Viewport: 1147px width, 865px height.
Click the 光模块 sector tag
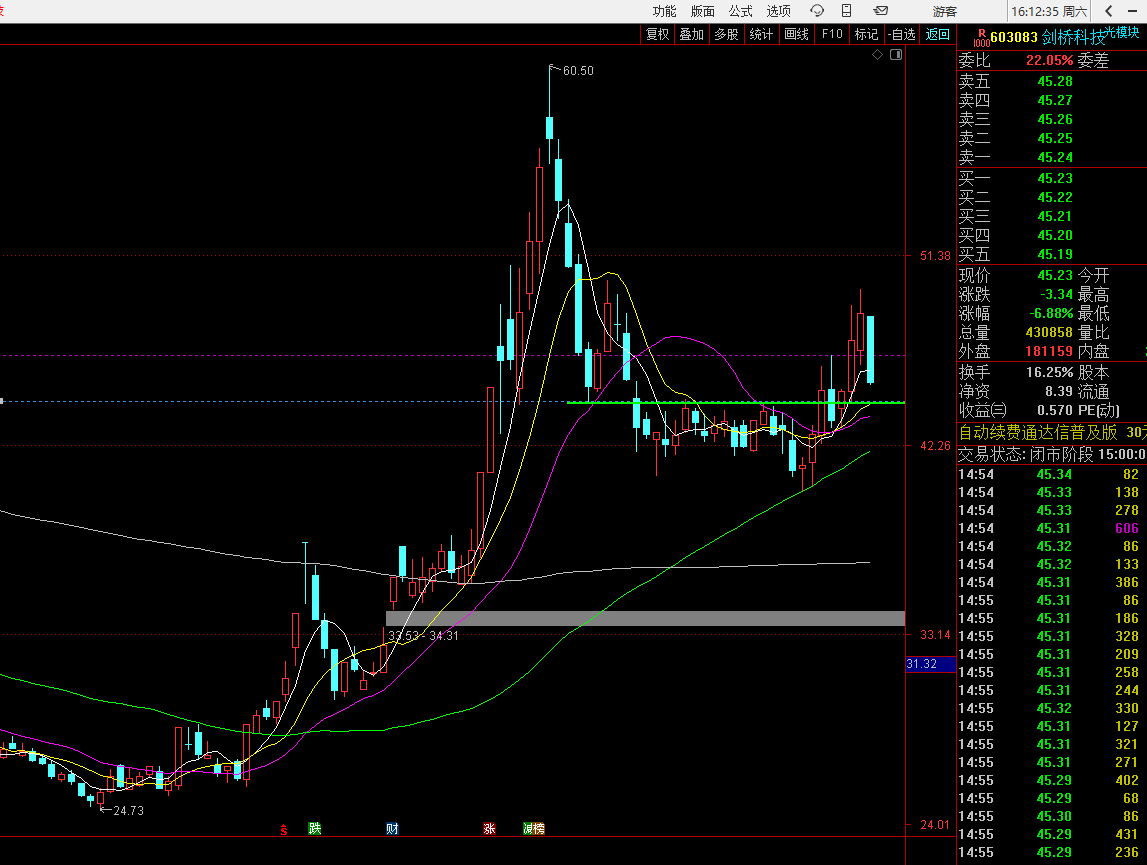pyautogui.click(x=1122, y=31)
